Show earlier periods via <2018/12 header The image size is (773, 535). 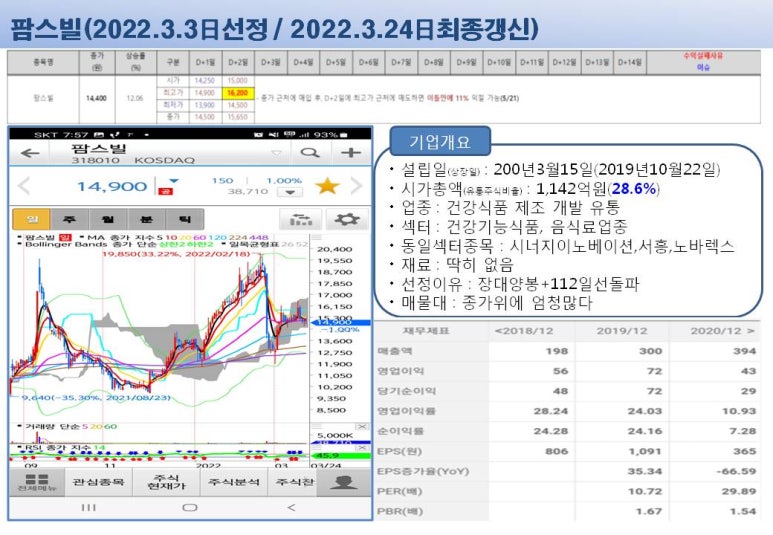coord(524,331)
